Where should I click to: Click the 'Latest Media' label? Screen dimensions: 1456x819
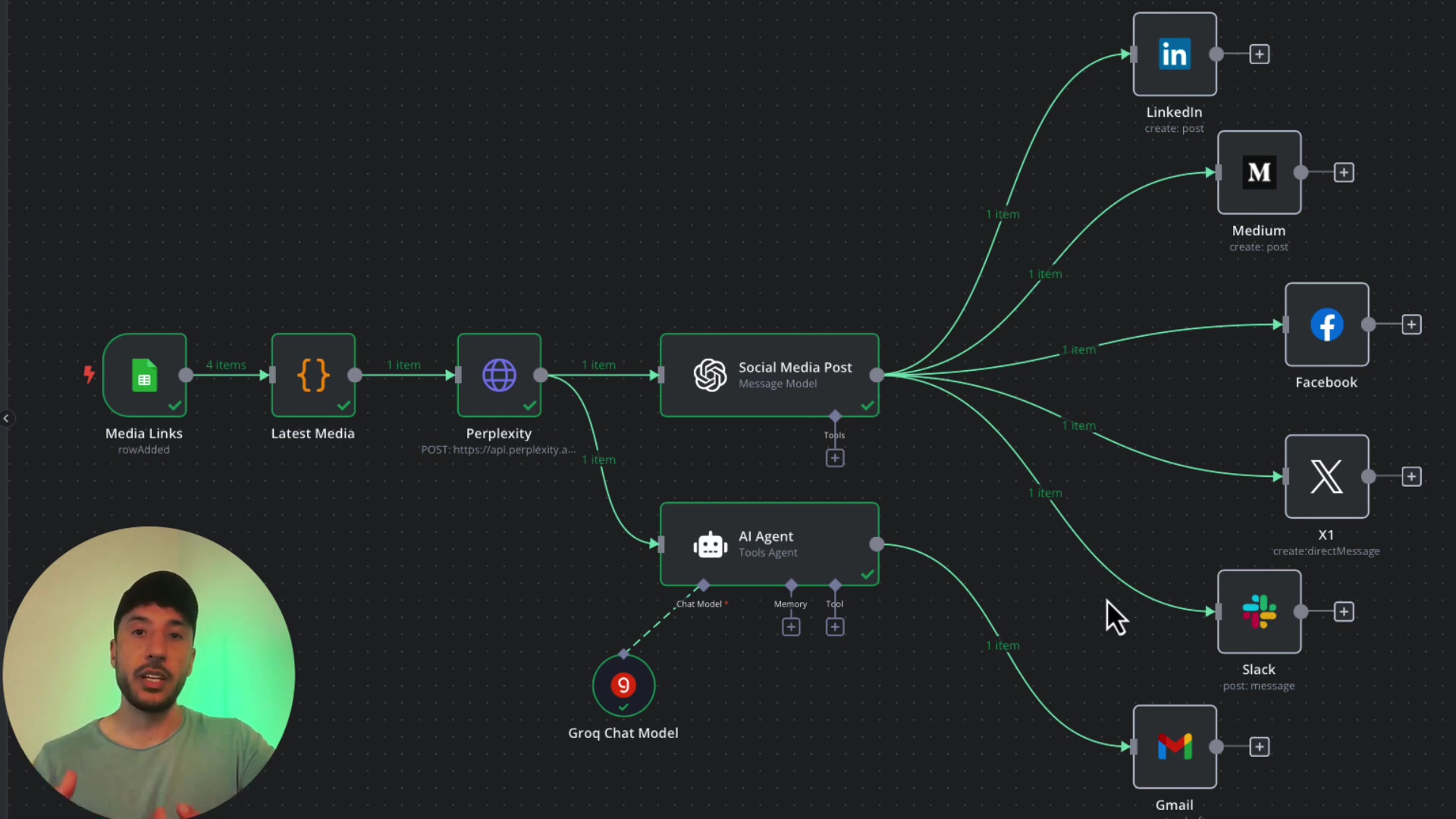tap(313, 434)
